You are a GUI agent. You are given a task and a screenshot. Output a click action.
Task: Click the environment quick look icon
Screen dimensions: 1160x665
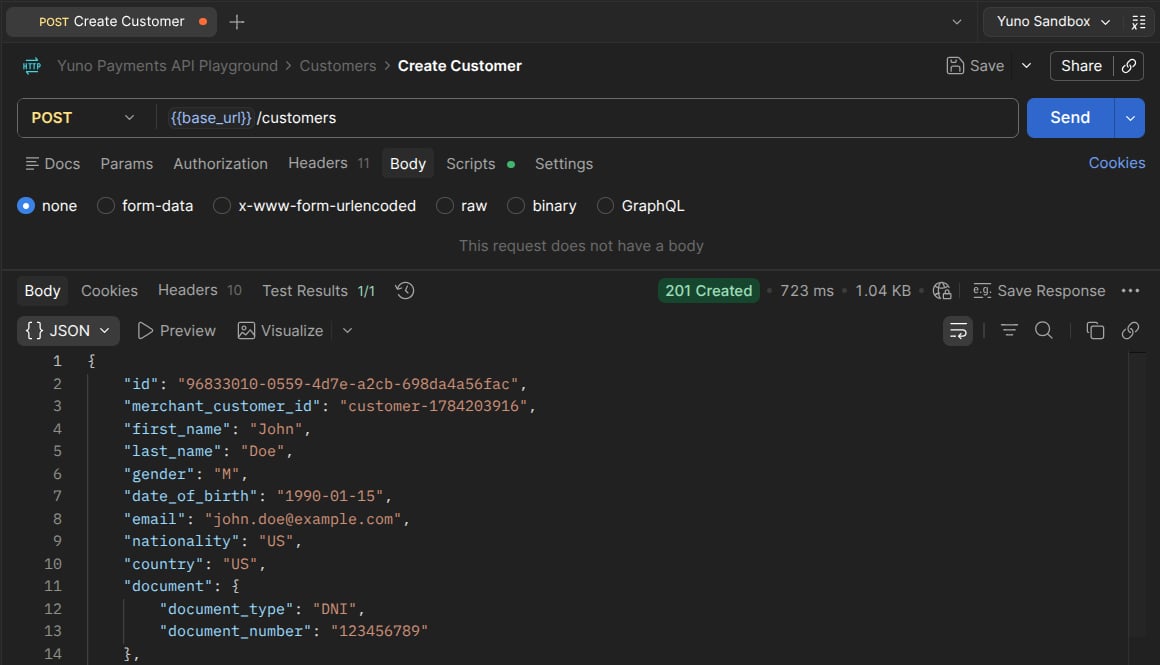pyautogui.click(x=1139, y=22)
